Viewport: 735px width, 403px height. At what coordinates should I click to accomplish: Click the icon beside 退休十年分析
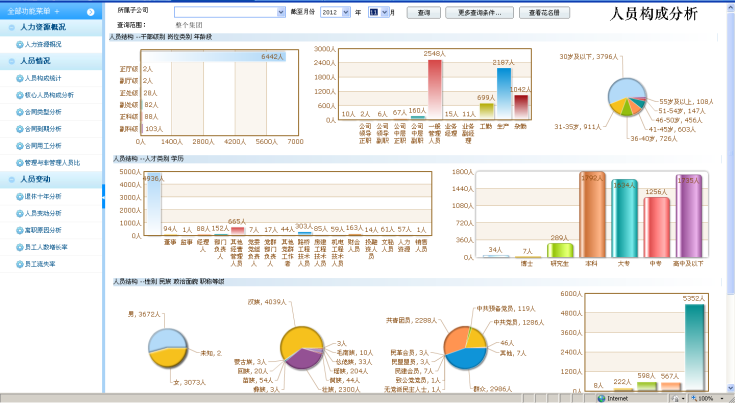click(x=19, y=197)
